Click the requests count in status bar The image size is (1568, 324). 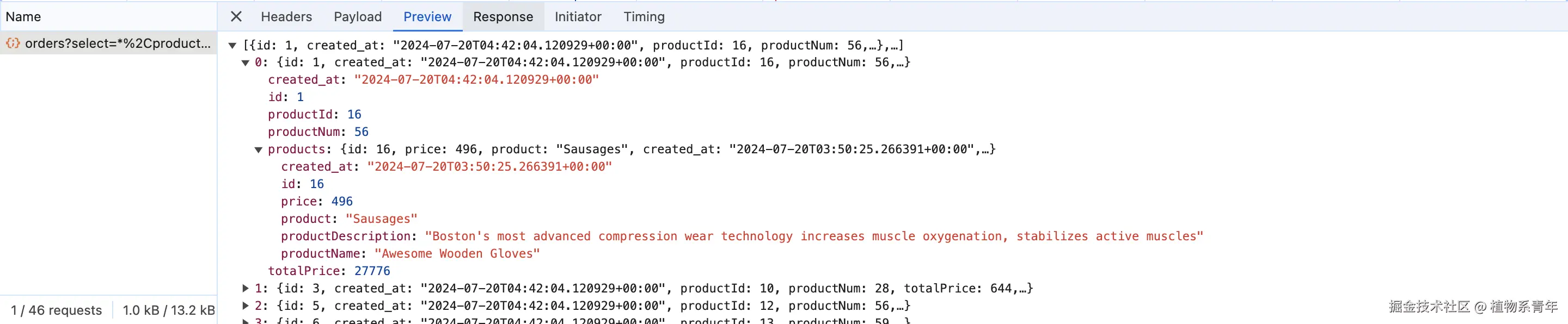pyautogui.click(x=56, y=310)
